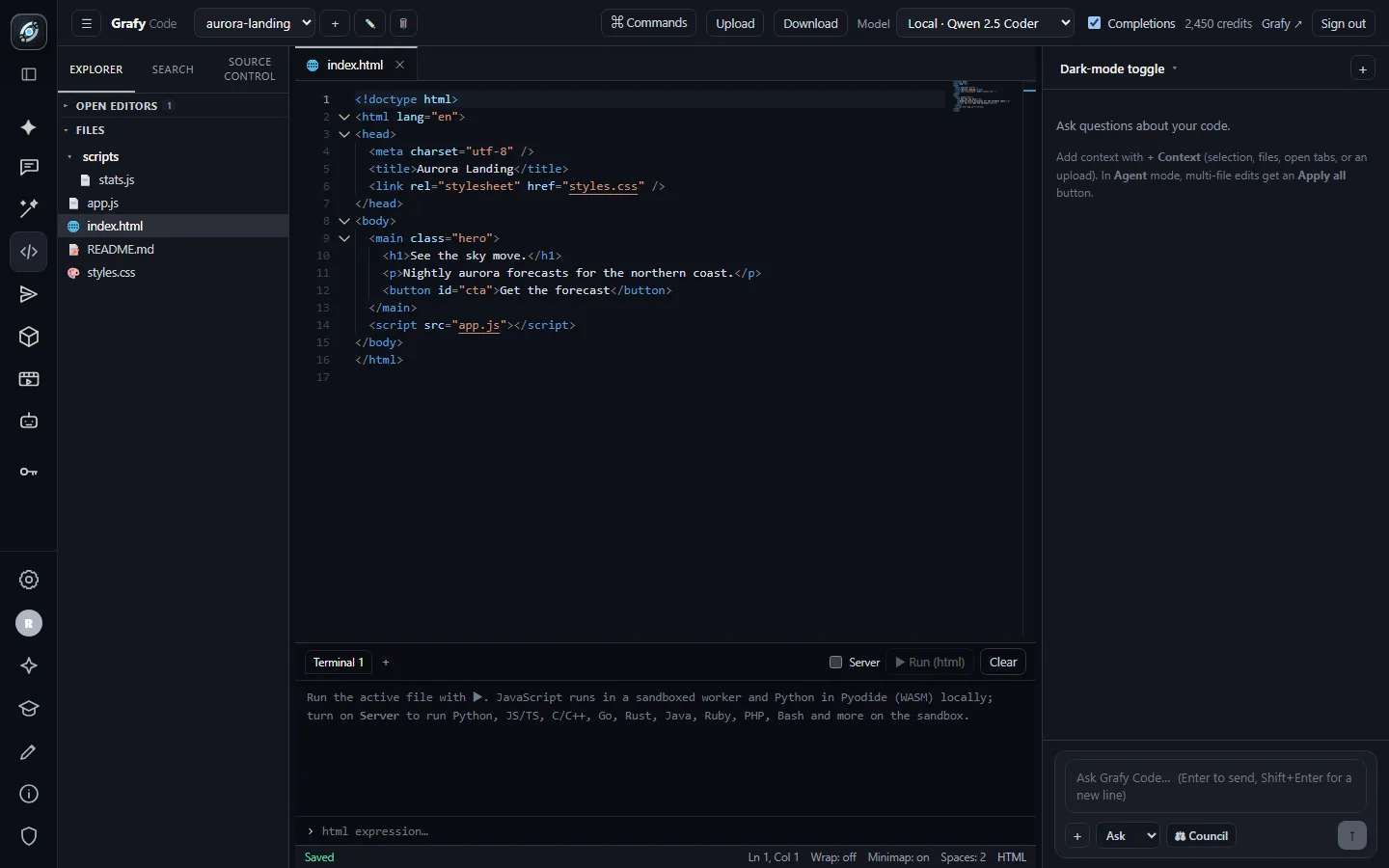Close the index.html editor tab

[399, 65]
